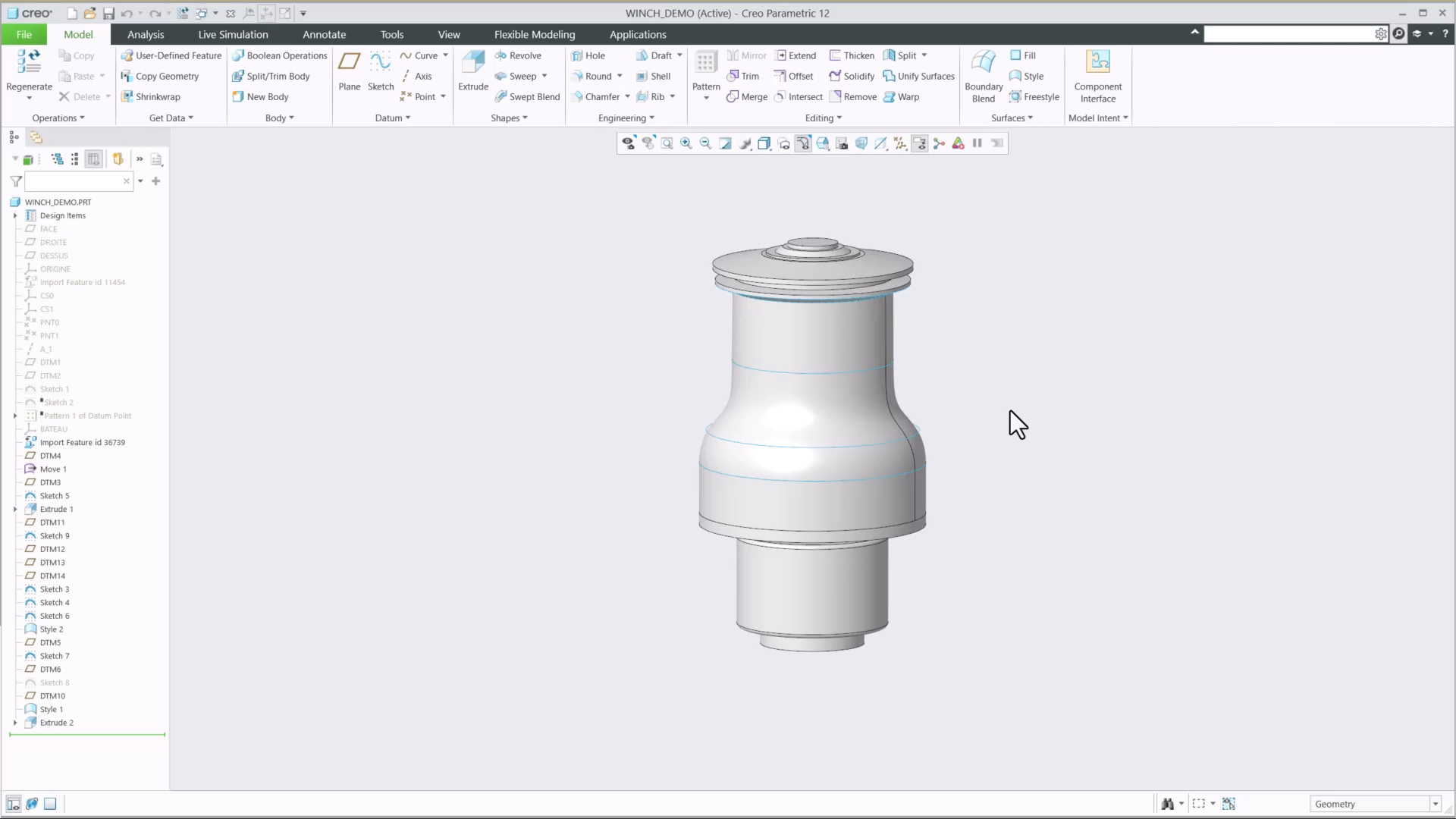Screen dimensions: 1456x819
Task: Switch to the Flexible Modeling tab
Action: pyautogui.click(x=535, y=34)
